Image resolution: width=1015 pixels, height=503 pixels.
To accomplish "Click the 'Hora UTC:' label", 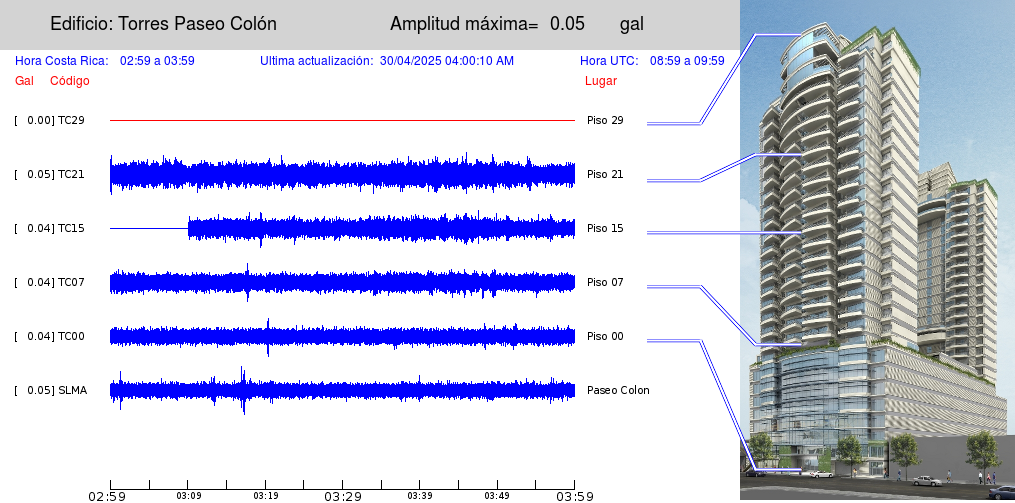I will click(x=609, y=61).
